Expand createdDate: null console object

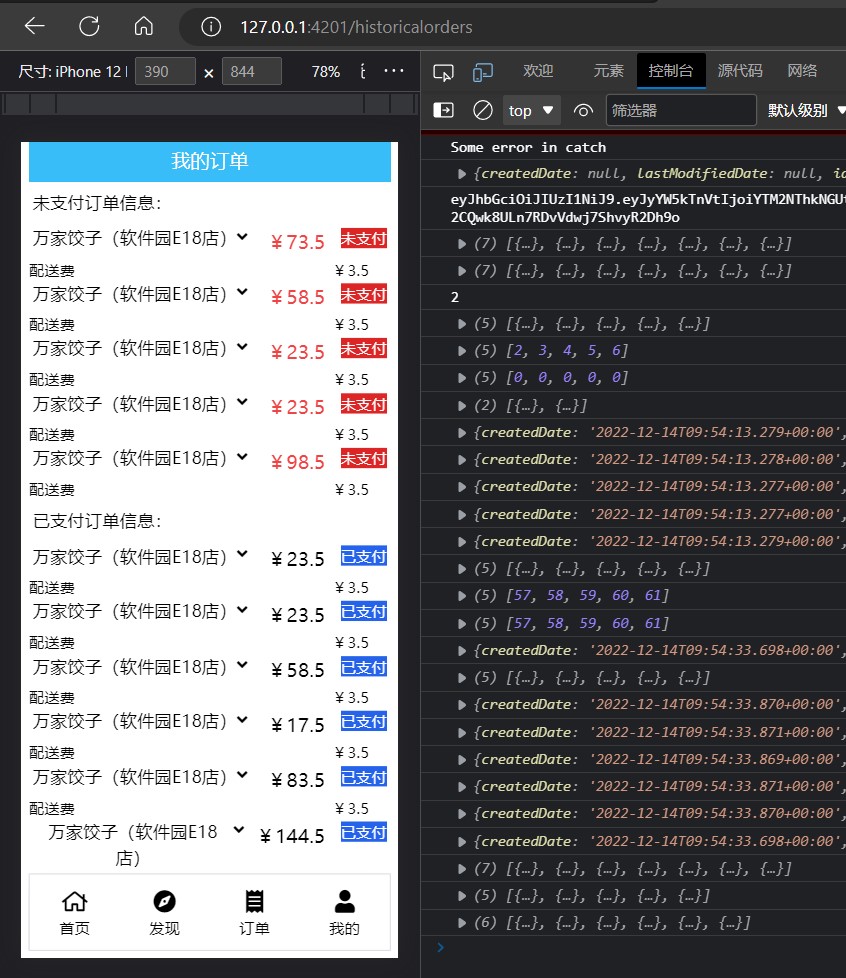[462, 173]
